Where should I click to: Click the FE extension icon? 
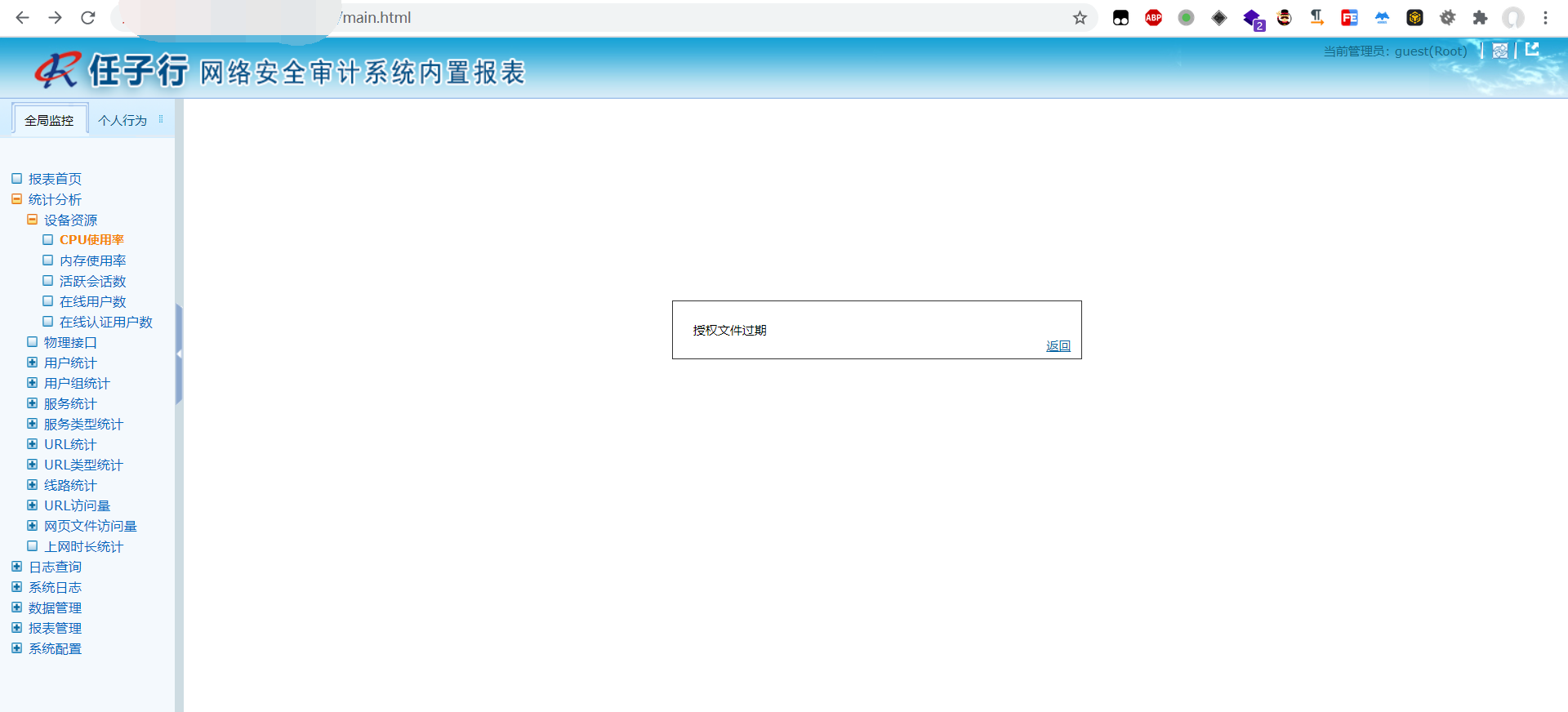[x=1349, y=18]
